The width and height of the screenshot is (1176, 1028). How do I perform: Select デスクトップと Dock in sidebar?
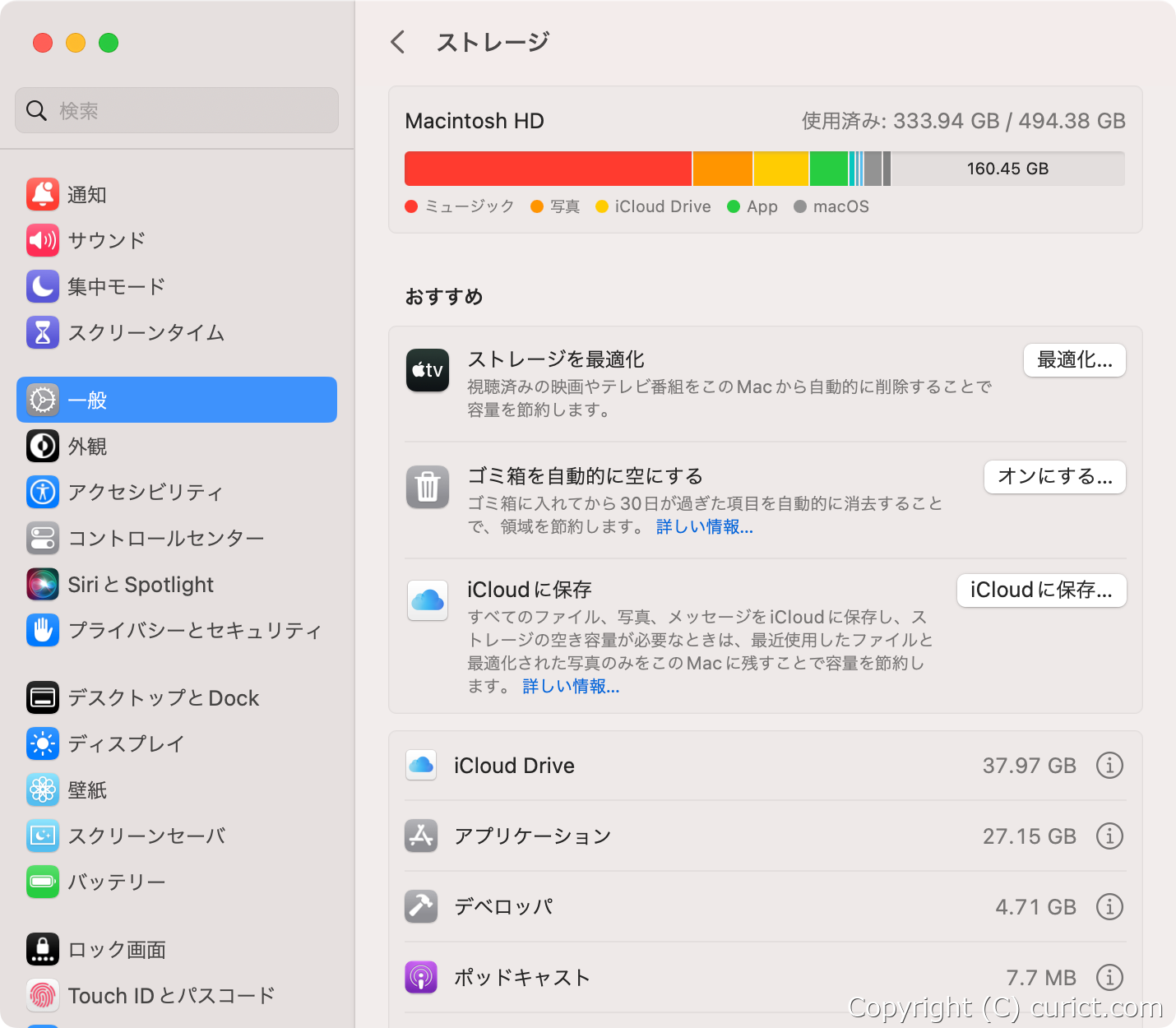click(177, 697)
